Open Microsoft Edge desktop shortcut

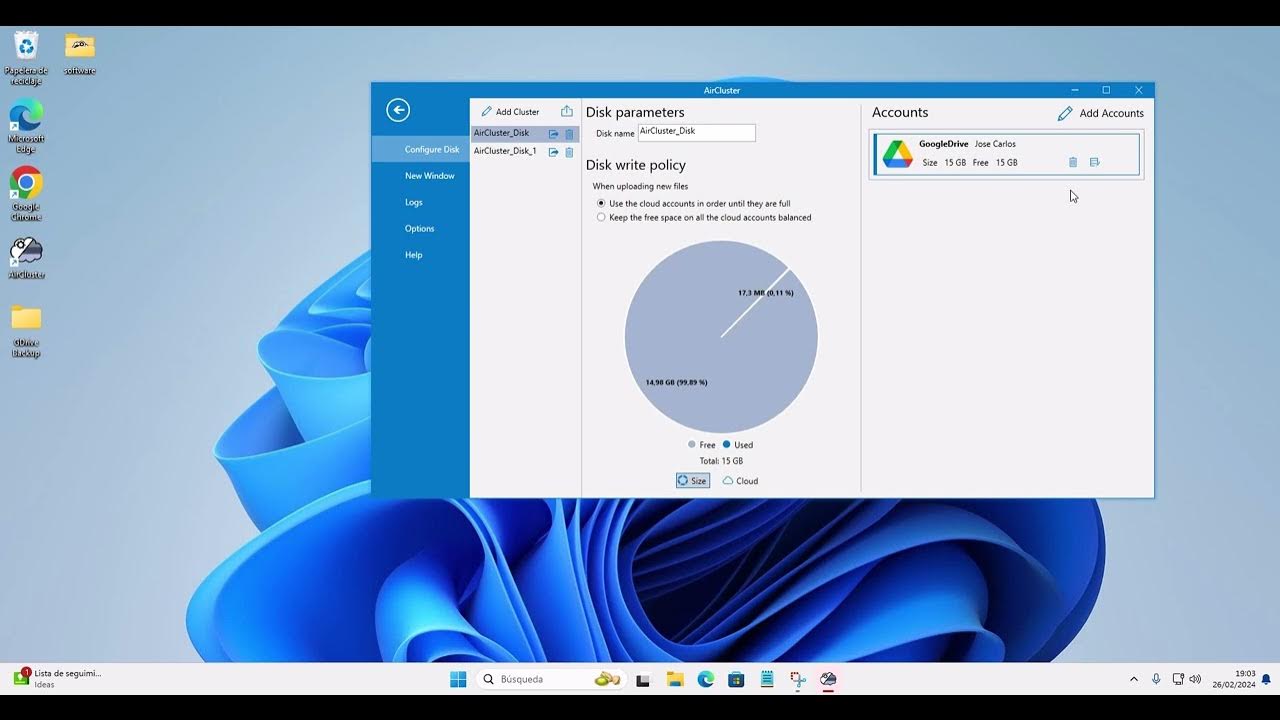(x=26, y=127)
